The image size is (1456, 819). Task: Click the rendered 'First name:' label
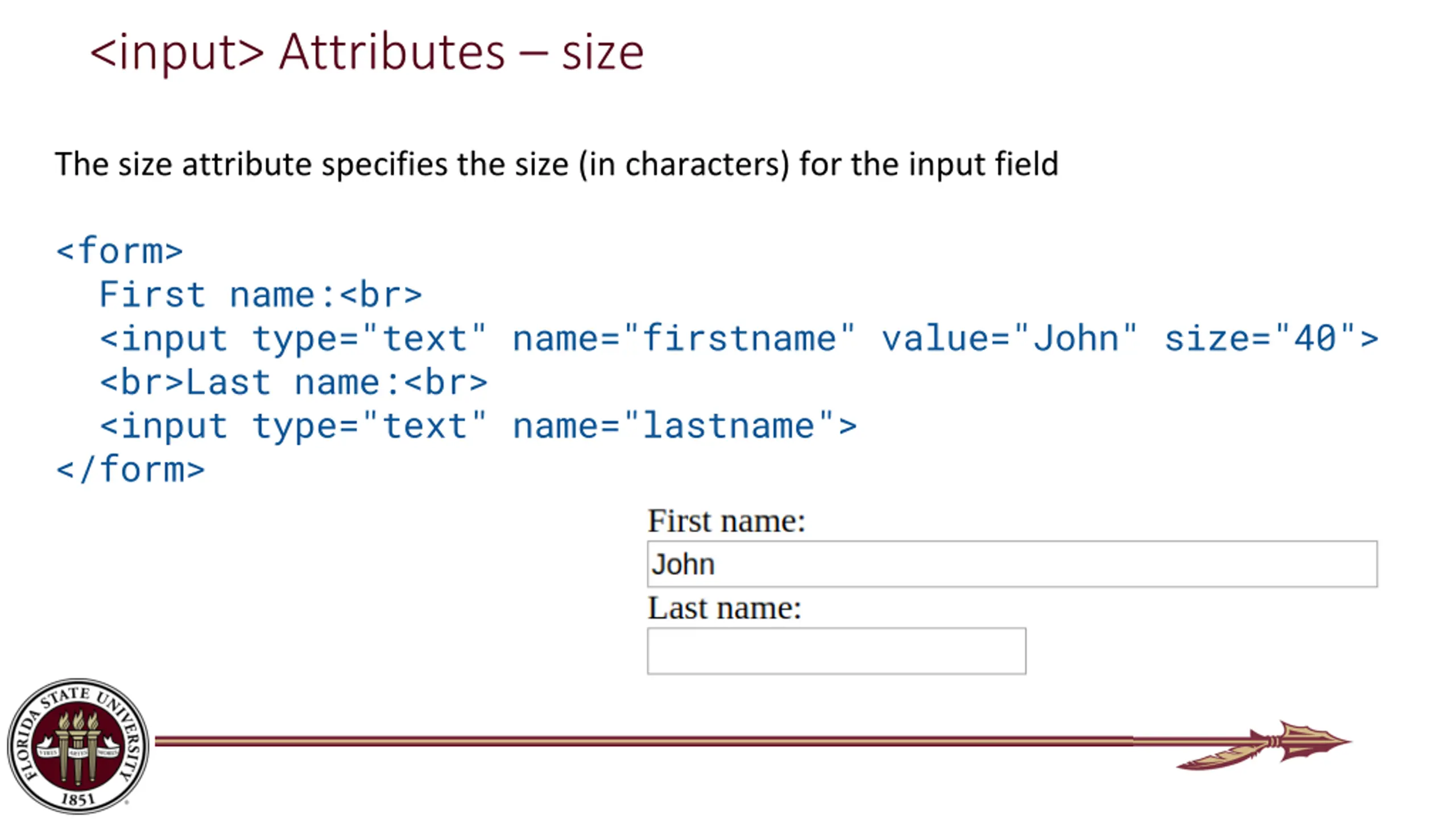[x=726, y=520]
